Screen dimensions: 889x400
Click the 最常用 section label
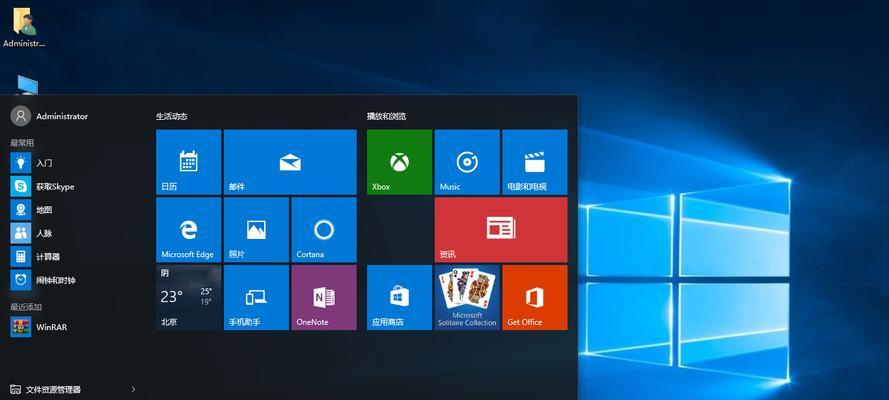pos(22,143)
